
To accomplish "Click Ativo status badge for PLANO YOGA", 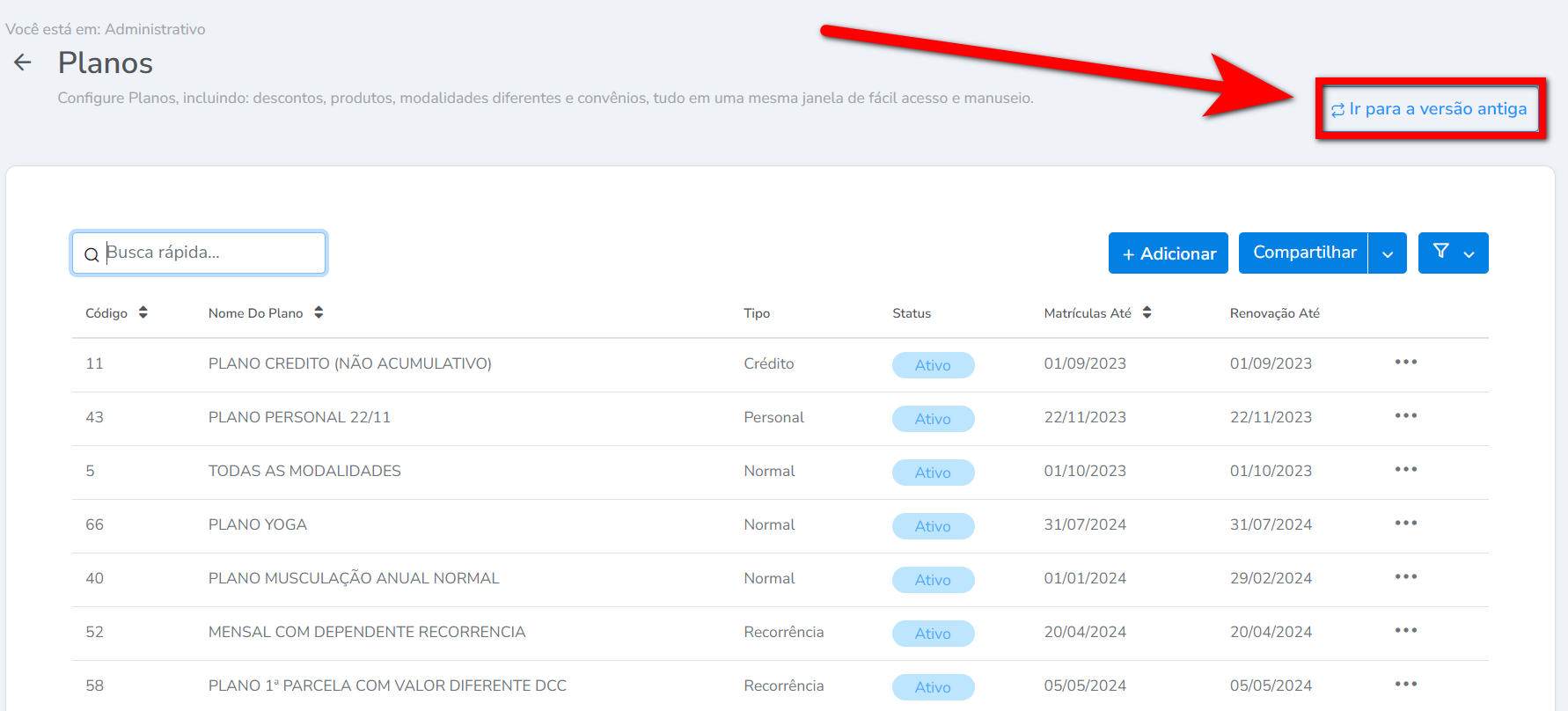I will coord(933,526).
